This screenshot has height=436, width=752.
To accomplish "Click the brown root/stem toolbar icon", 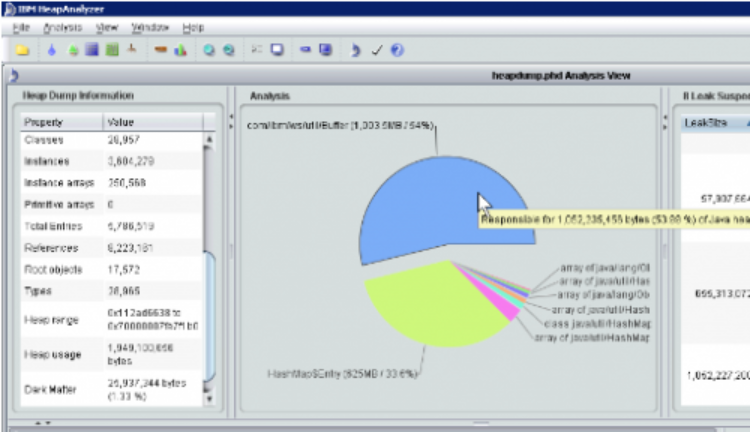I will [131, 49].
